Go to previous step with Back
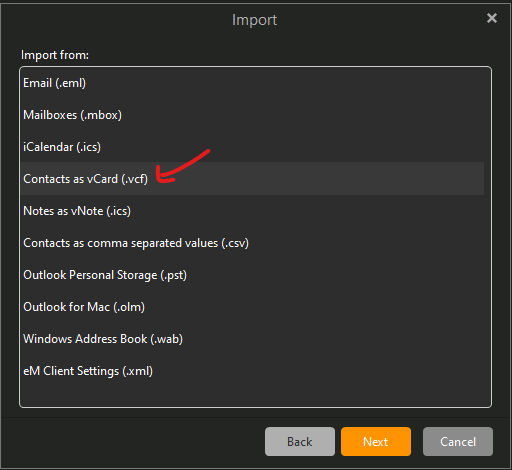Screen dimensions: 512x470 300,442
